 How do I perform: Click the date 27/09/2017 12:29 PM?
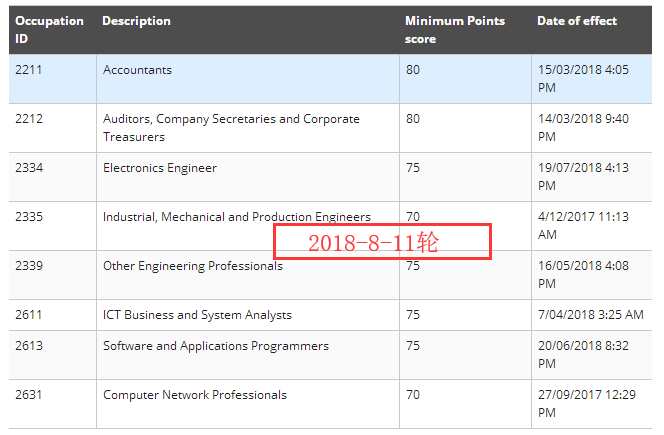coord(586,403)
